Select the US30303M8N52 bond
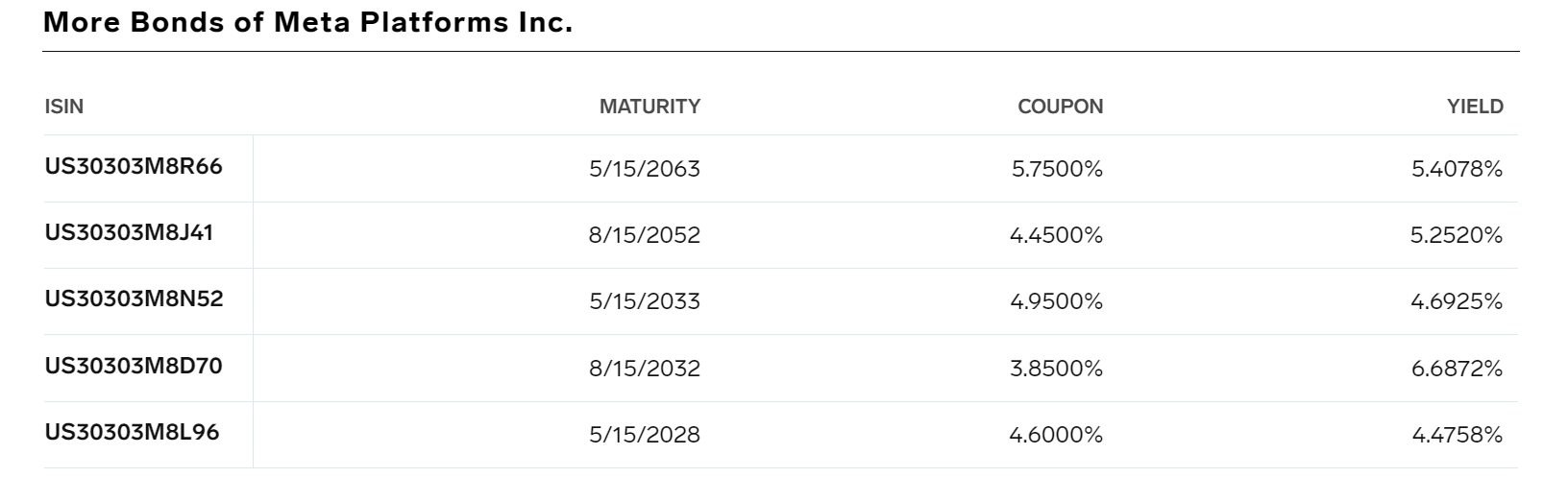This screenshot has width=1568, height=478. tap(134, 299)
